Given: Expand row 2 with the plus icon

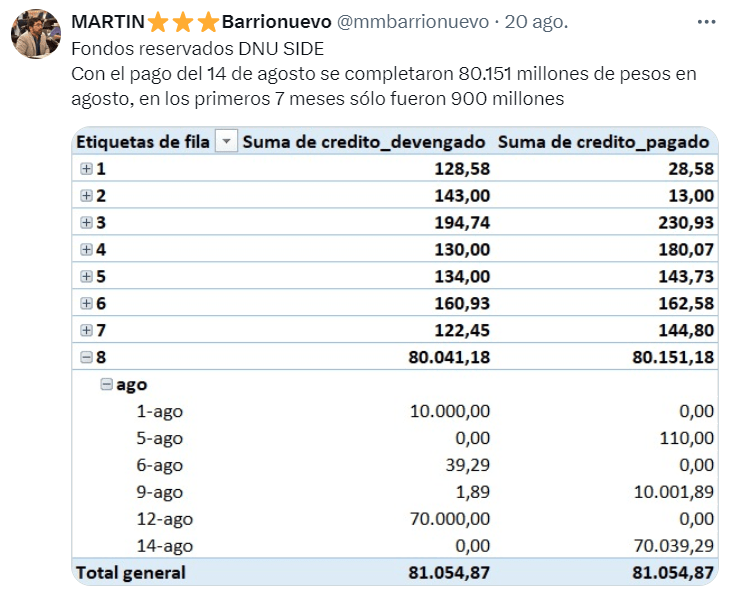Looking at the screenshot, I should click(87, 196).
